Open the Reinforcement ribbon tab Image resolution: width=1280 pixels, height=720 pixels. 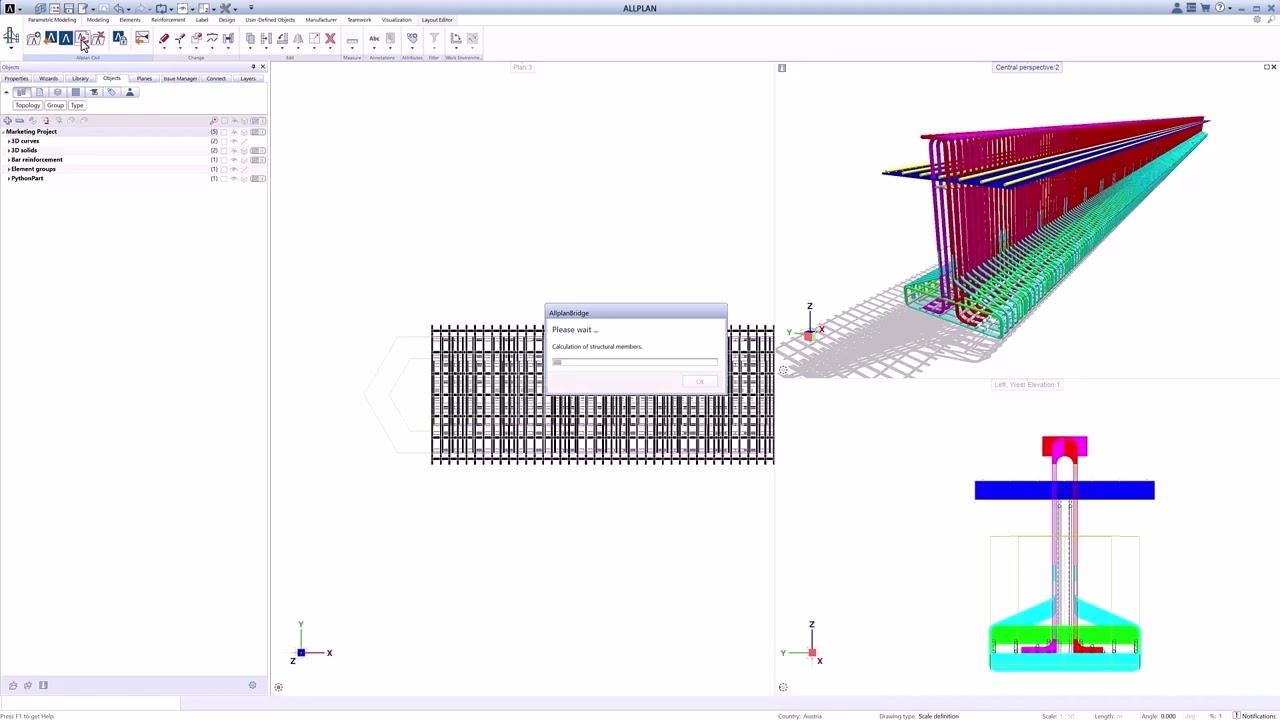[x=168, y=20]
